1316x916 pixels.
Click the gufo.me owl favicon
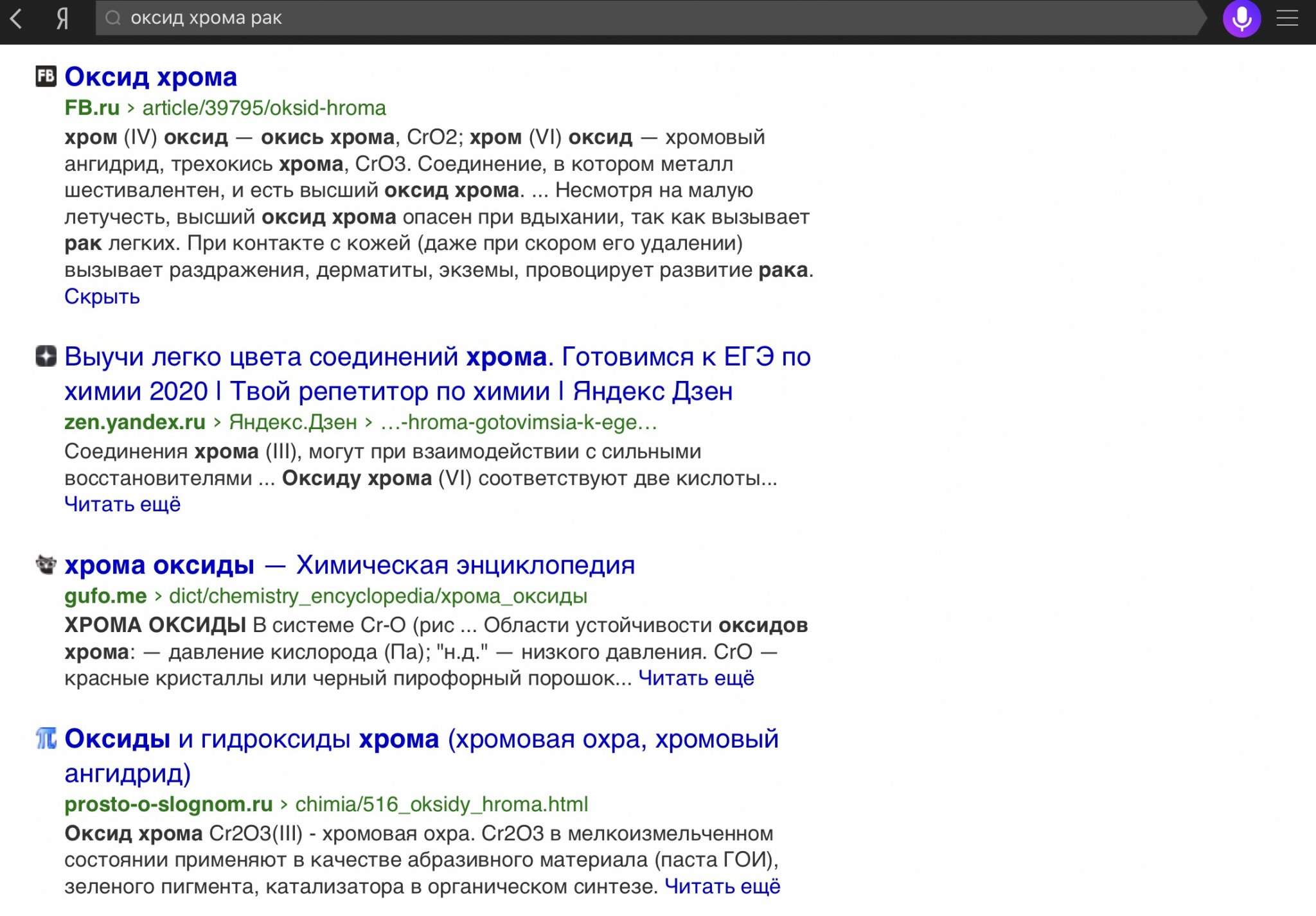pyautogui.click(x=46, y=565)
